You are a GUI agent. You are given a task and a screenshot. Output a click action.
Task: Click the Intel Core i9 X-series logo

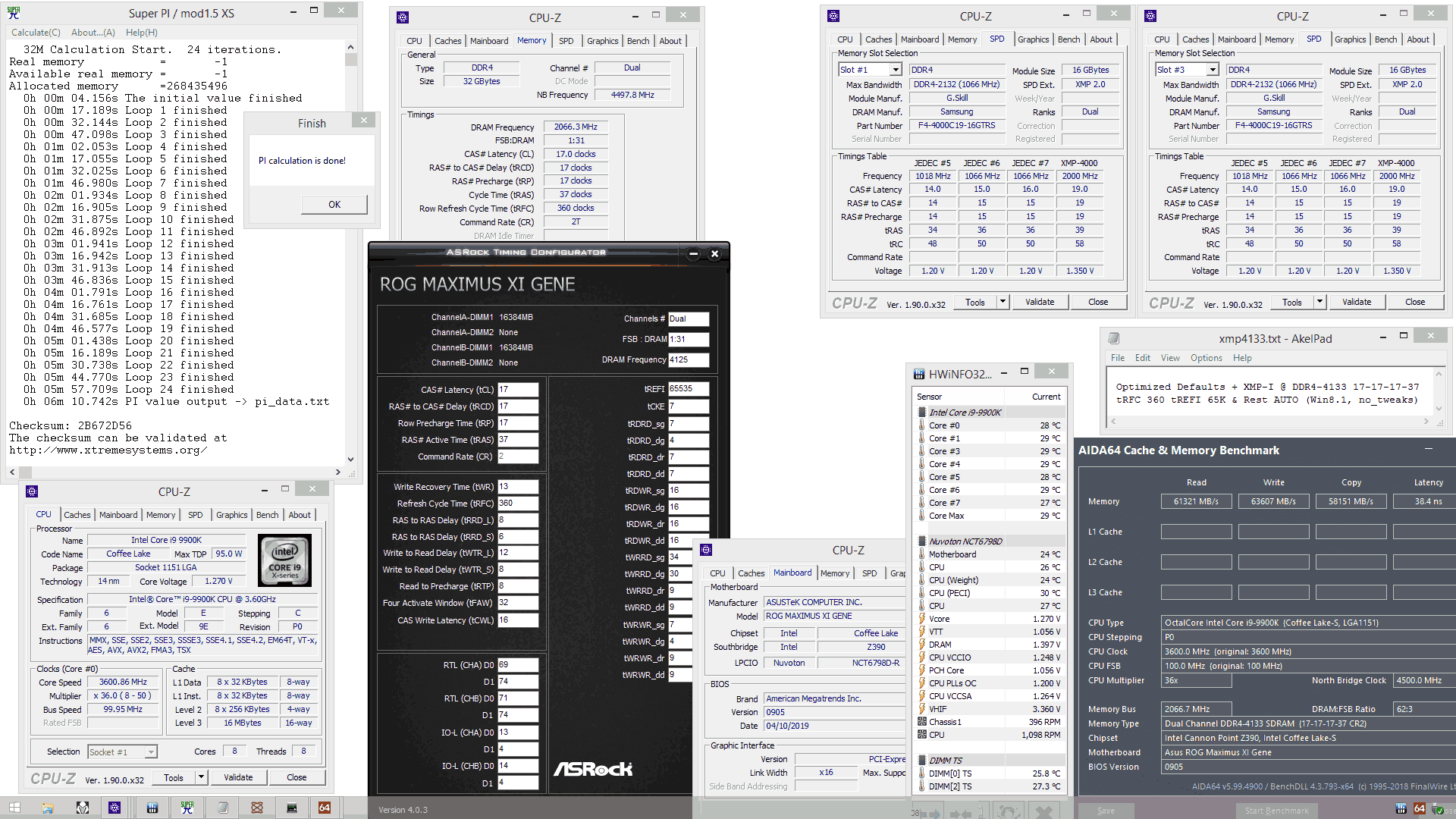[x=284, y=561]
